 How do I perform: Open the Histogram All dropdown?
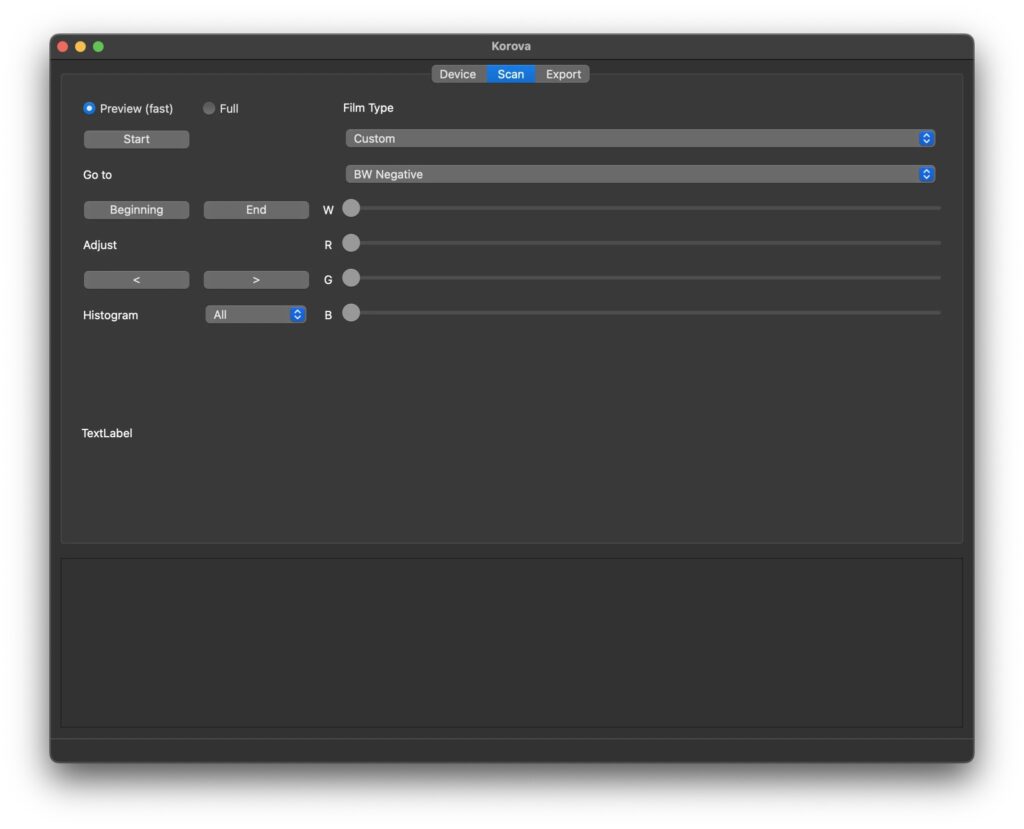click(256, 315)
